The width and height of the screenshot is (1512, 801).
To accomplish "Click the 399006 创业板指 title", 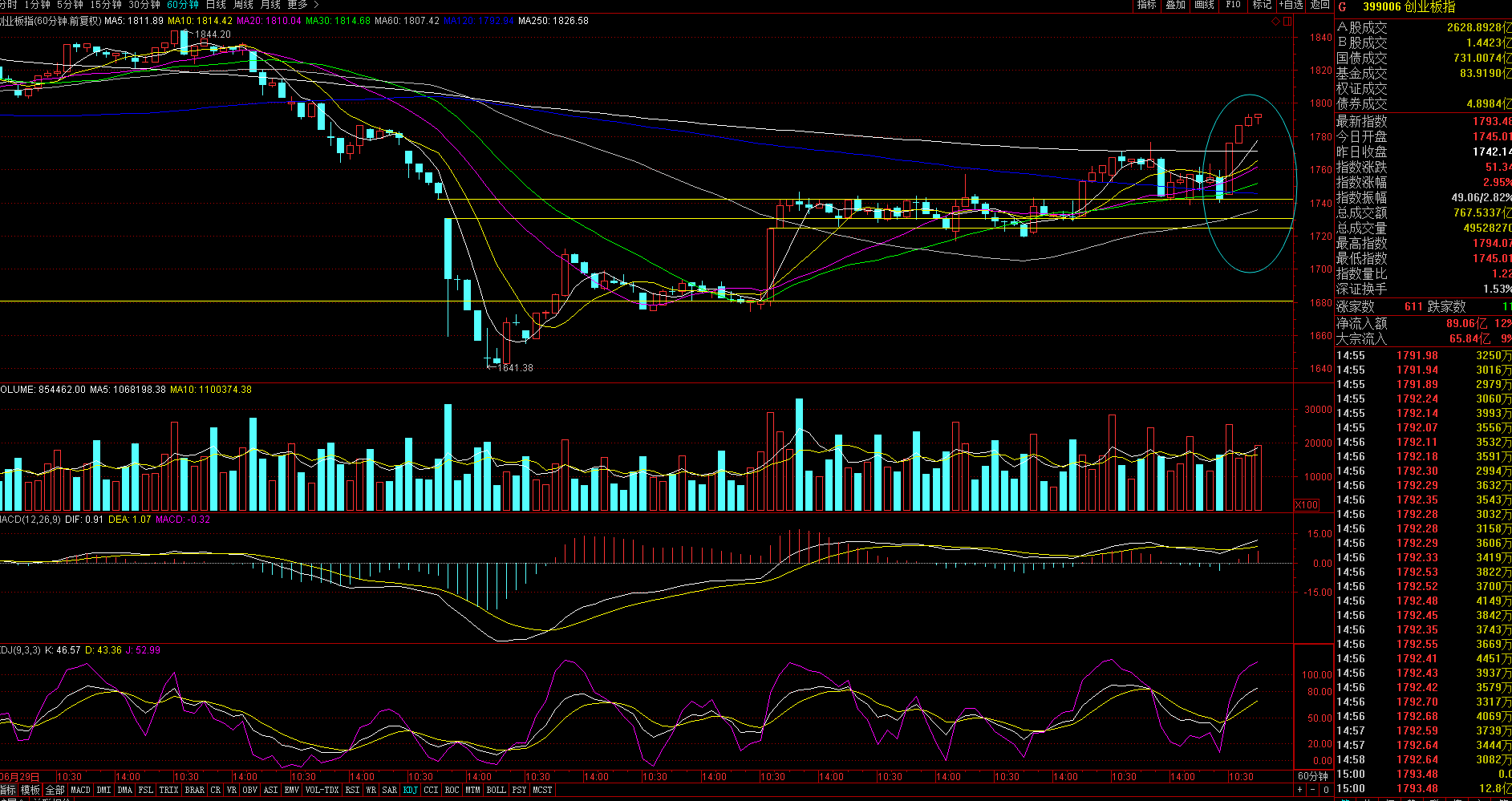I will click(x=1409, y=7).
